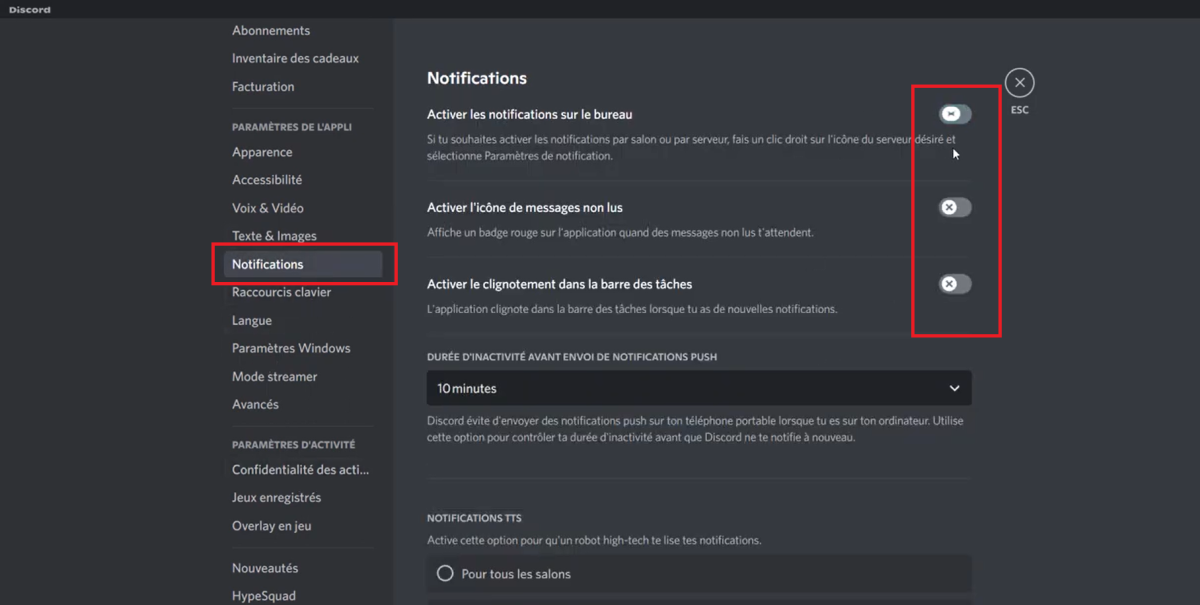Click the "PARAMÈTRES D'ACTIVITÉ" sidebar header
This screenshot has width=1200, height=605.
[x=293, y=444]
